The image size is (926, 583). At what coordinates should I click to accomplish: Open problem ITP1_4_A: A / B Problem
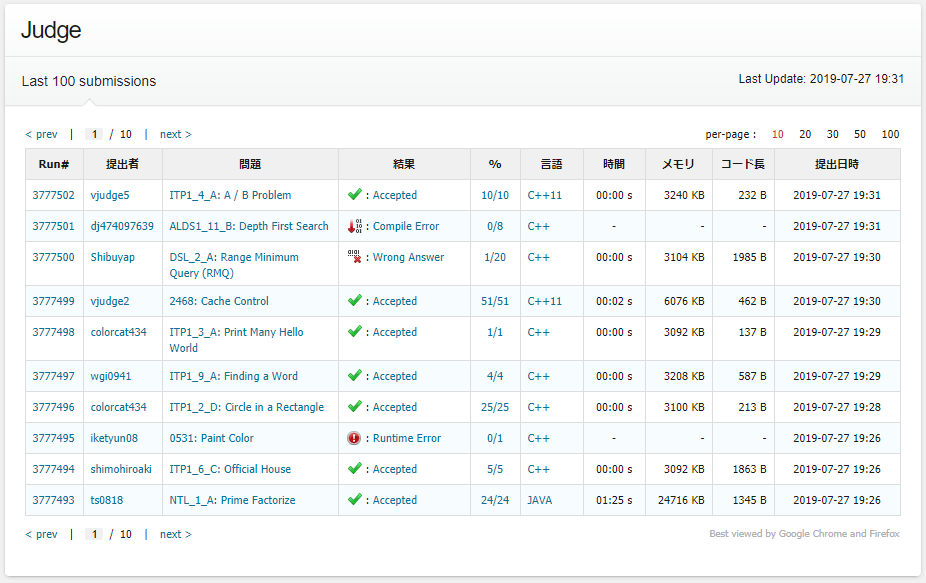(x=230, y=195)
